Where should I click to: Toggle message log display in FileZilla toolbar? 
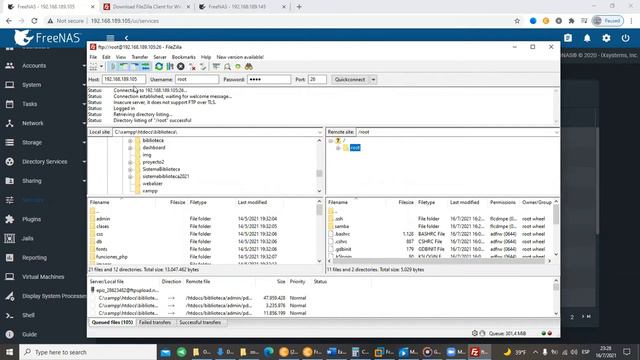113,67
